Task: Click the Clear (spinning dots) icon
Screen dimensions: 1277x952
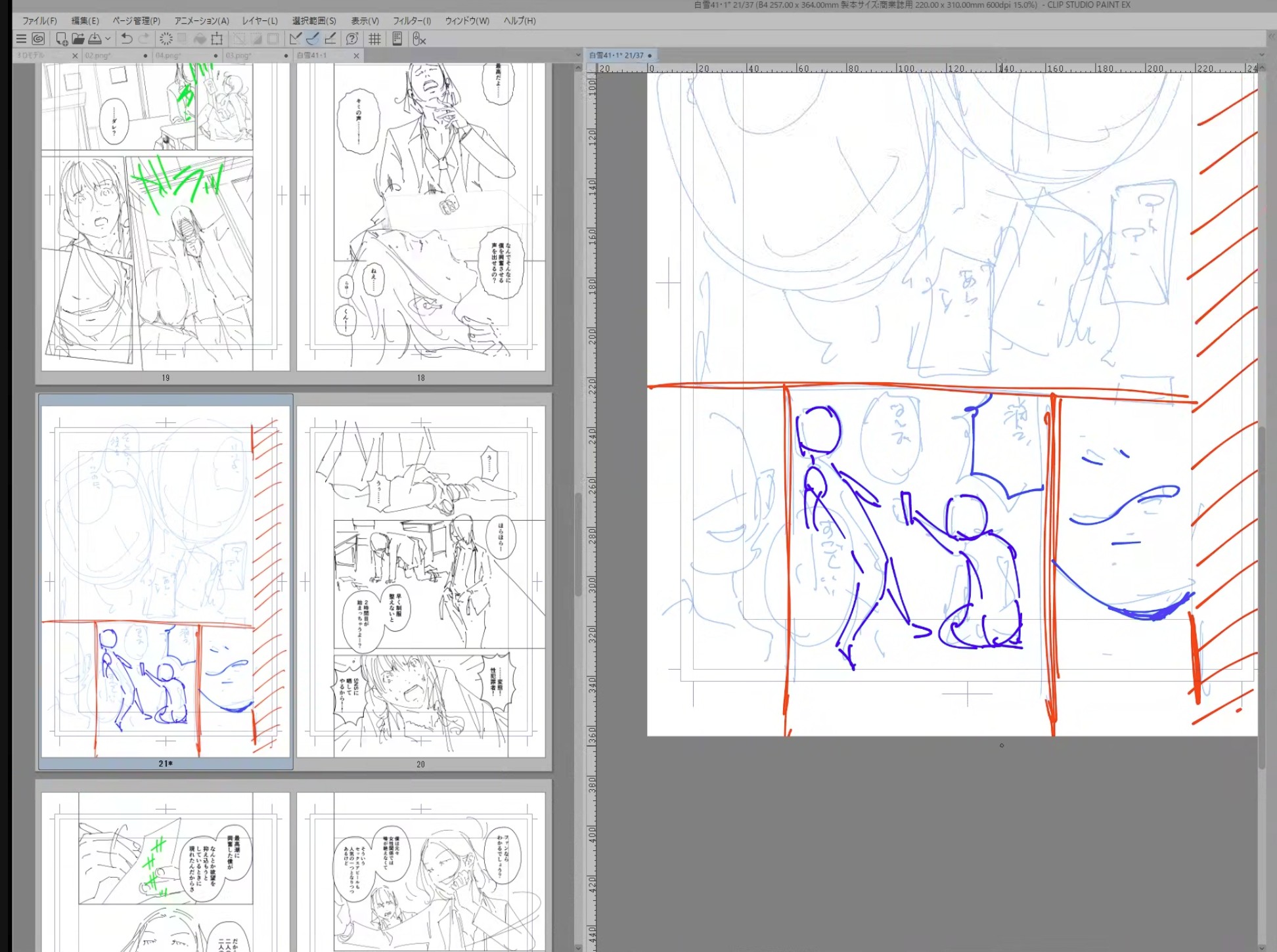Action: pos(166,39)
